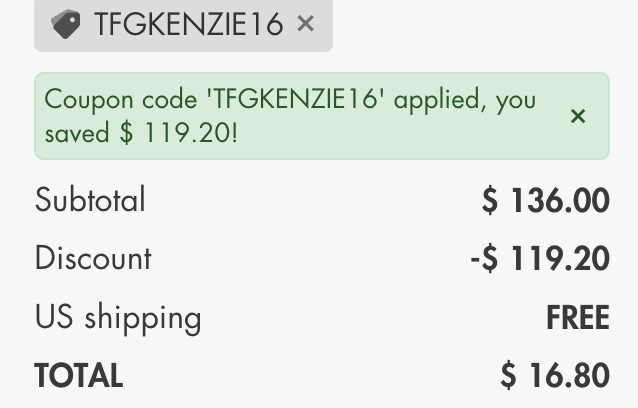This screenshot has height=408, width=638.
Task: Click the word 'you' in the notification
Action: click(517, 100)
